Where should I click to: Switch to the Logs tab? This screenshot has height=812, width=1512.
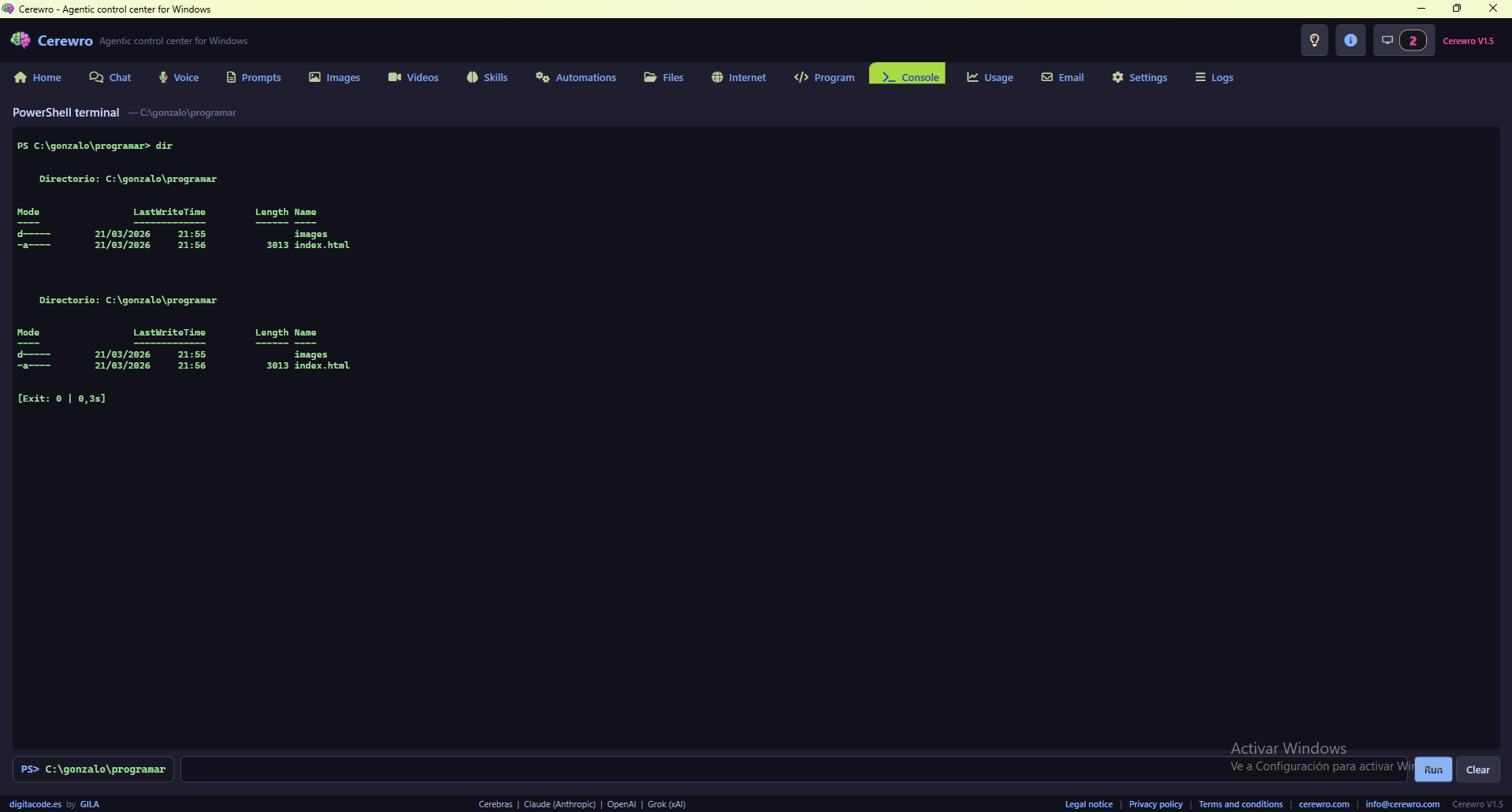tap(1213, 77)
